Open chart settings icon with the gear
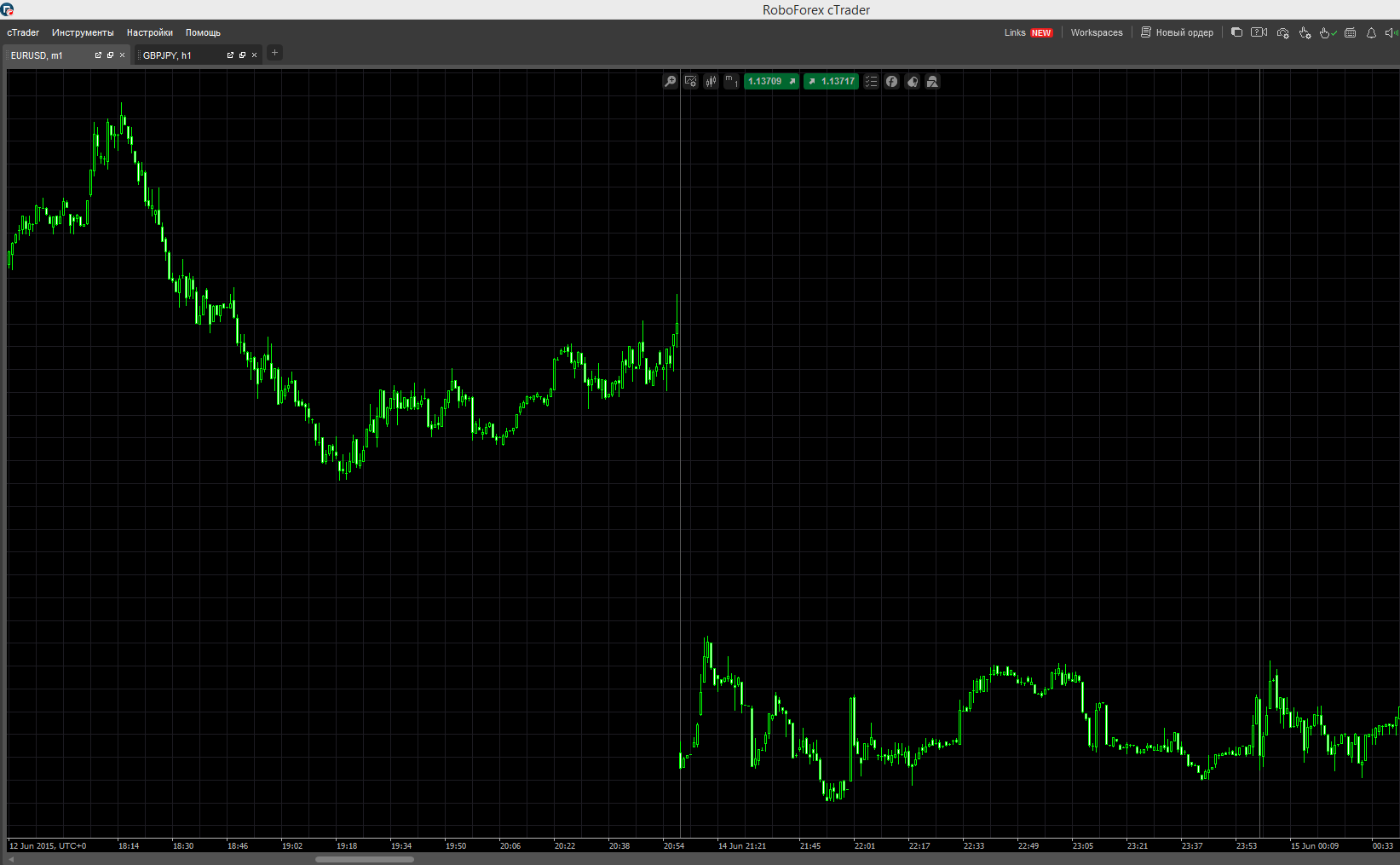Viewport: 1400px width, 865px height. pos(691,82)
